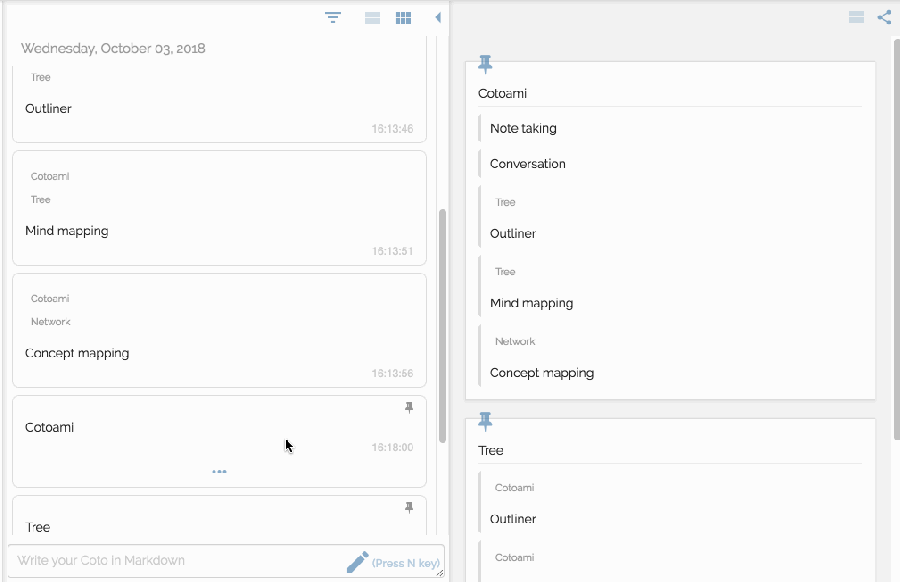Switch timeline to tile grid view

coord(404,18)
